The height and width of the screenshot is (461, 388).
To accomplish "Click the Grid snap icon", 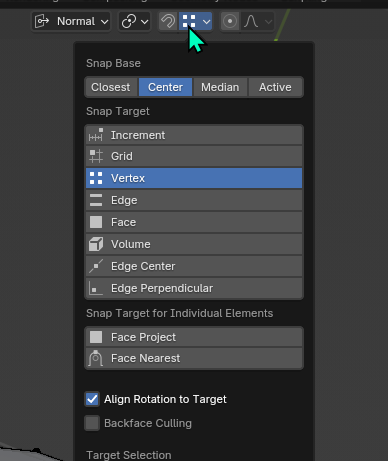I will 96,156.
